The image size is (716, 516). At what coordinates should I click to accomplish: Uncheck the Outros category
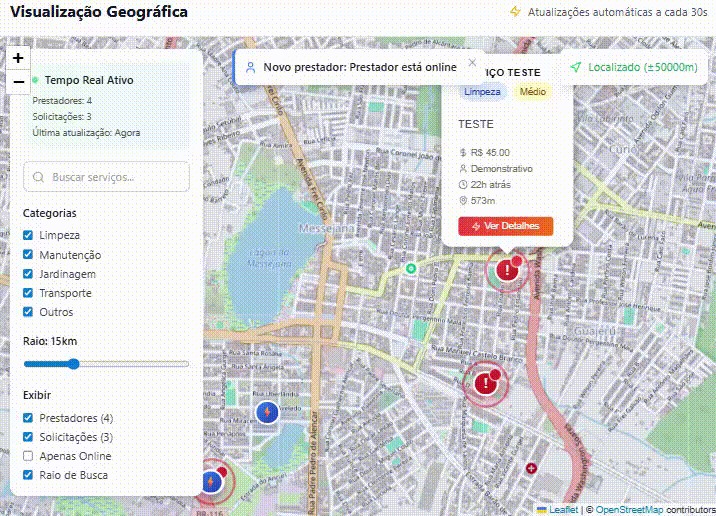click(28, 312)
